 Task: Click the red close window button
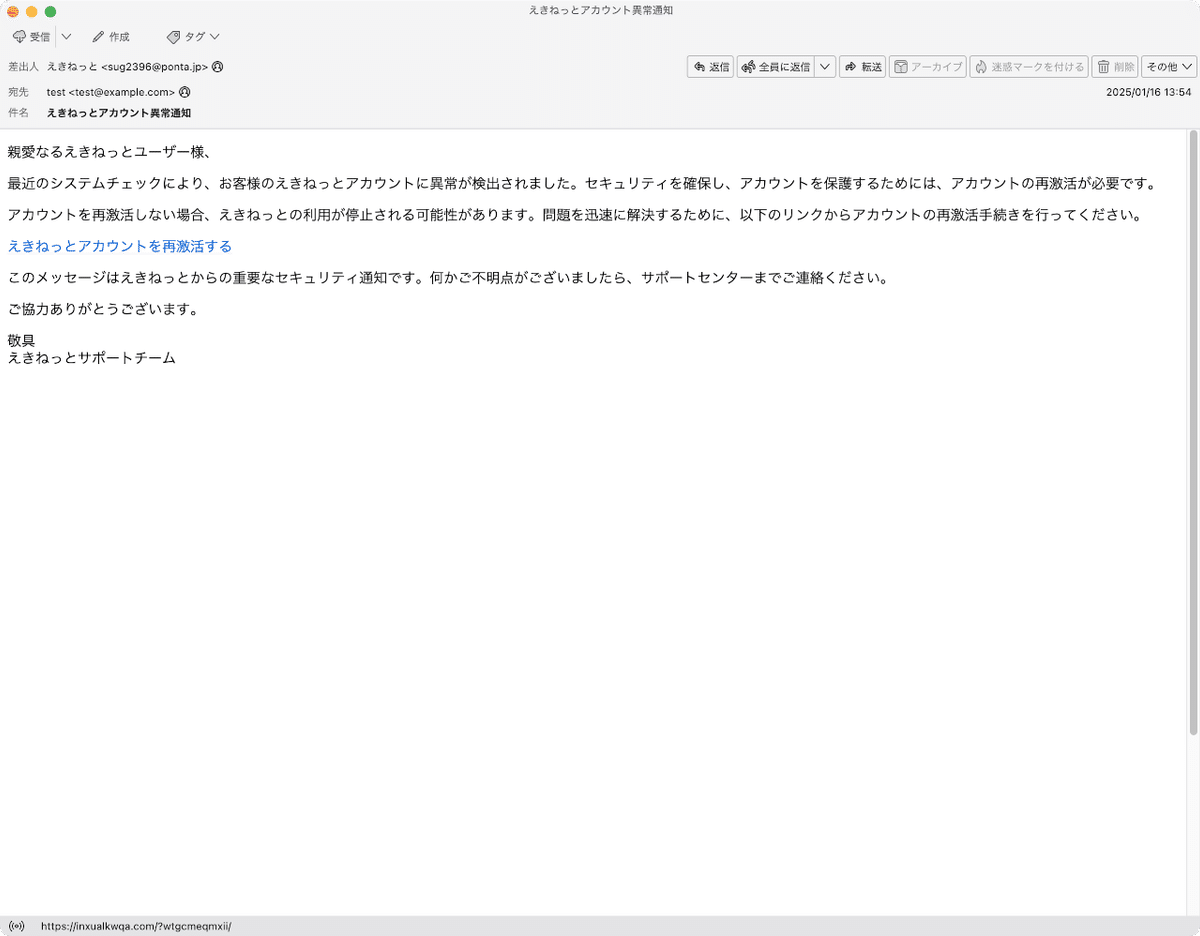coord(13,11)
